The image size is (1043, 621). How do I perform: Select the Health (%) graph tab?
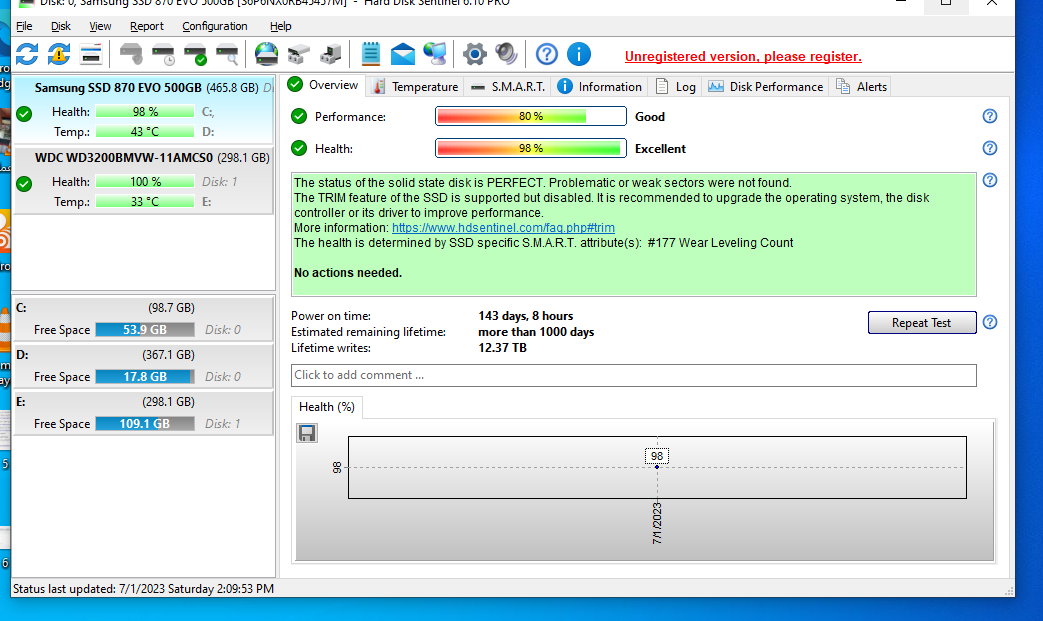click(327, 407)
